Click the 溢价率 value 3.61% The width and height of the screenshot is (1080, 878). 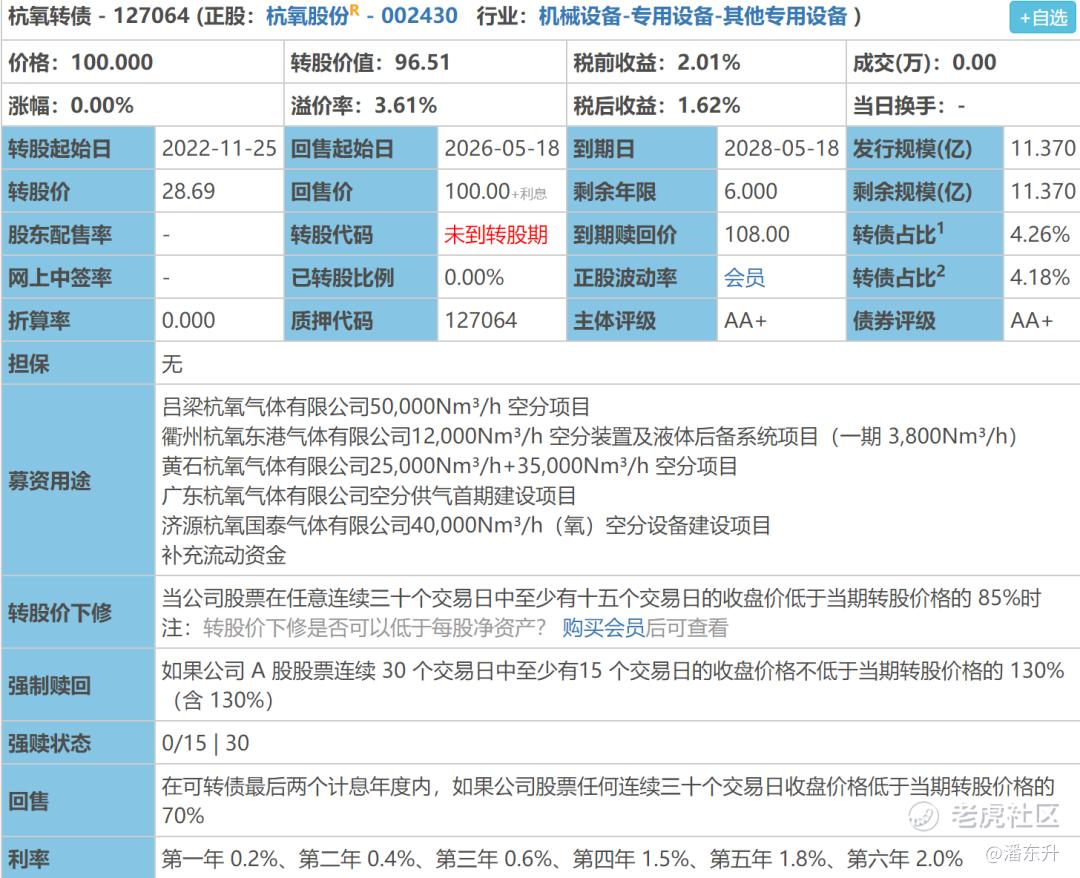(x=406, y=105)
